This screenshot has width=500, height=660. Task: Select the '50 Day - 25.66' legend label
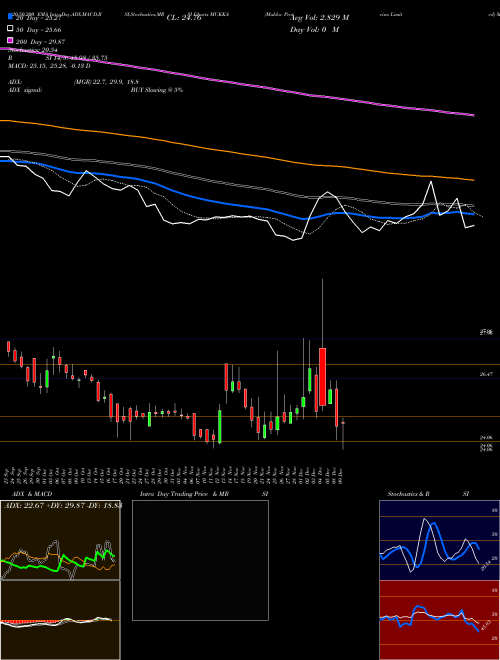point(40,30)
